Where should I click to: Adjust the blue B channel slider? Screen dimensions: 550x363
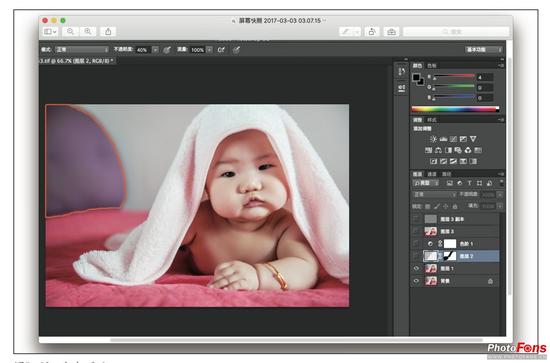[x=454, y=98]
